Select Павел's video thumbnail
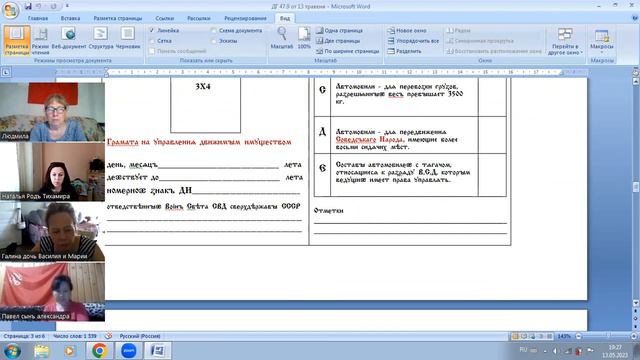Image resolution: width=640 pixels, height=360 pixels. pyautogui.click(x=52, y=291)
